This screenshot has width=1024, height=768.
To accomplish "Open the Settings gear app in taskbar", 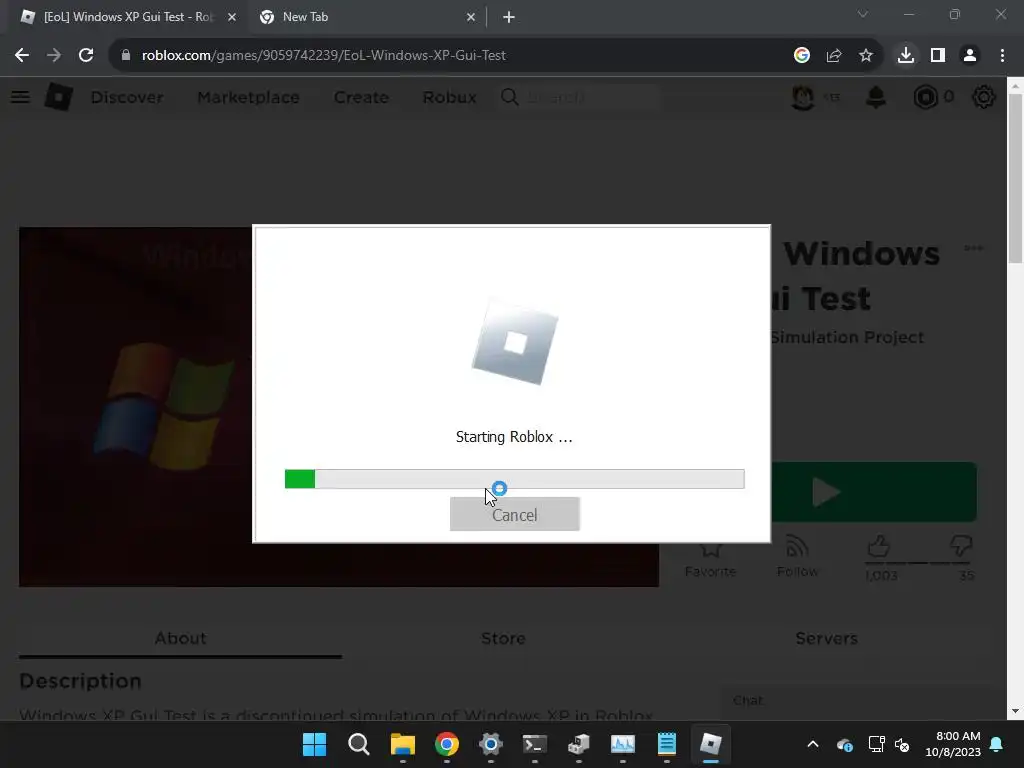I will (490, 744).
